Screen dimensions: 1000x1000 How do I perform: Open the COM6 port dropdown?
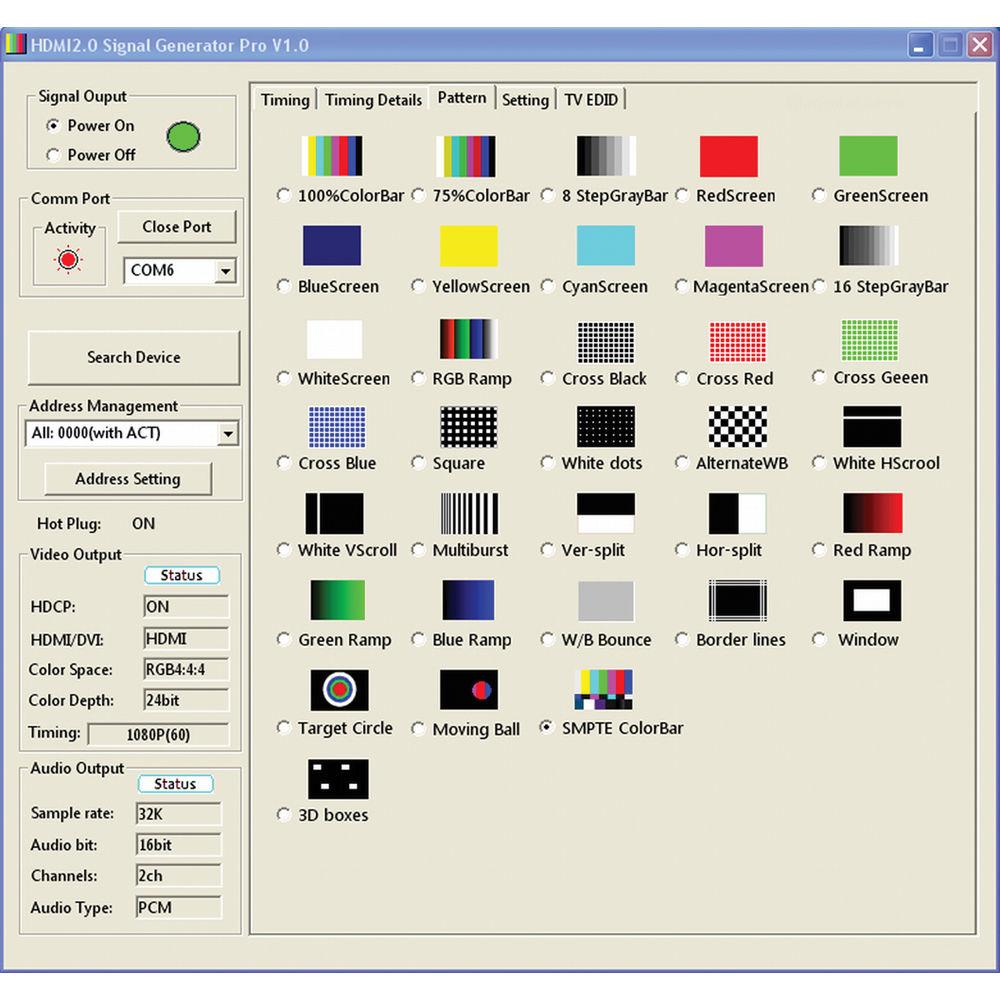(226, 271)
